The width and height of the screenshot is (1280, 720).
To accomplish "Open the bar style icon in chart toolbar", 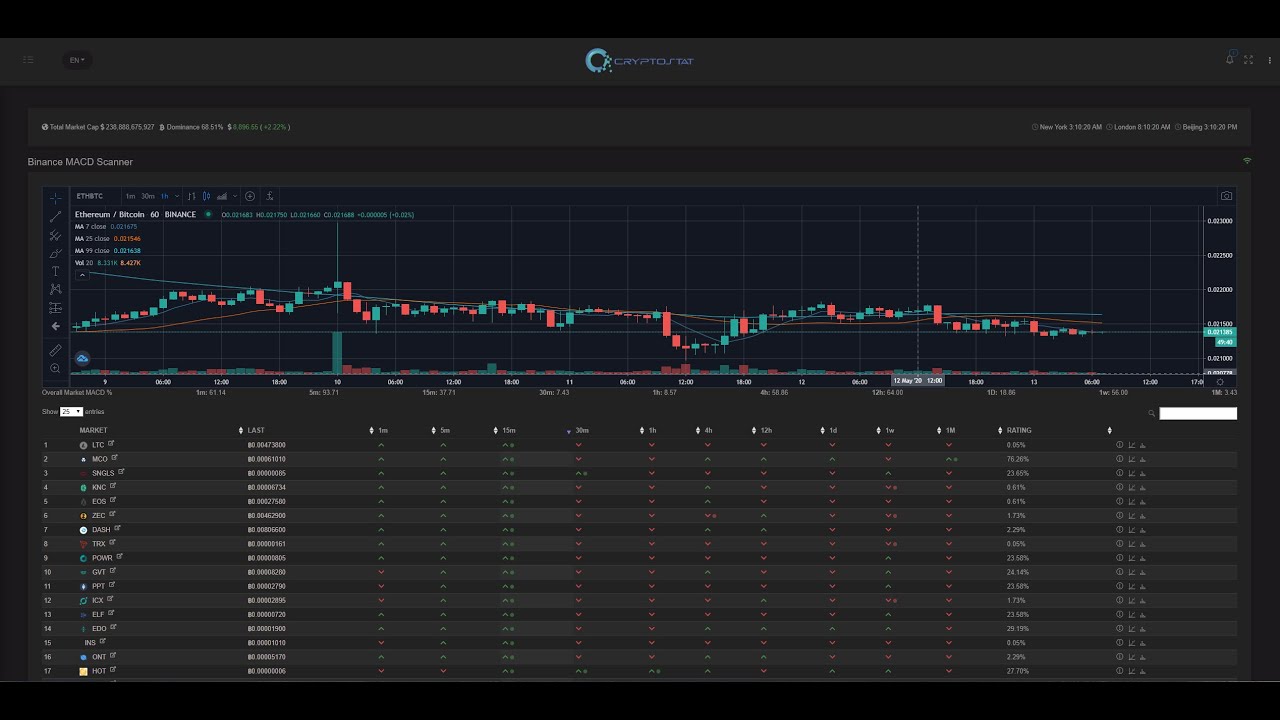I will click(192, 196).
